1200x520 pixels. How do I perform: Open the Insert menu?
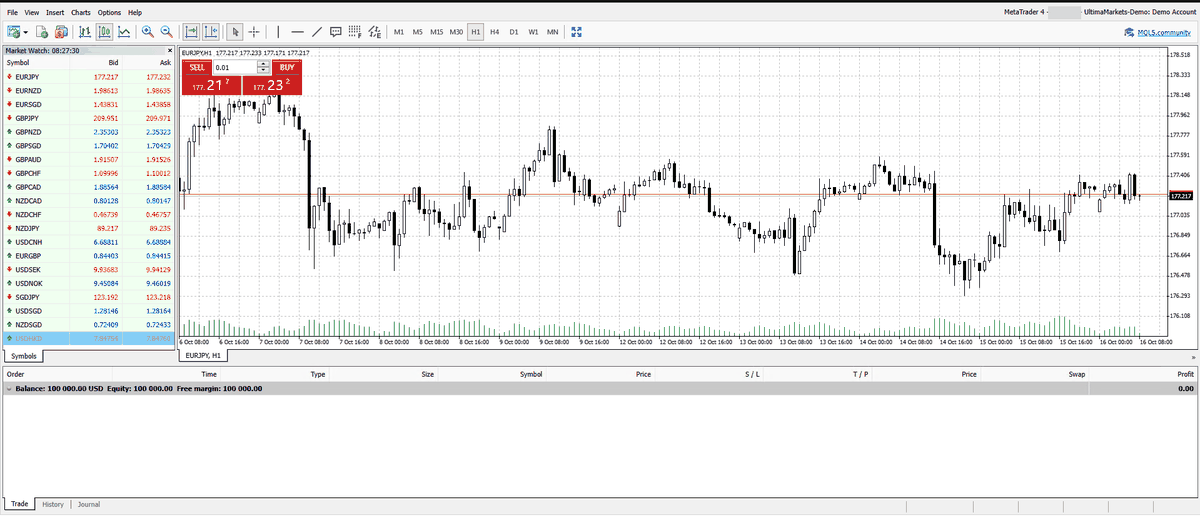point(55,12)
